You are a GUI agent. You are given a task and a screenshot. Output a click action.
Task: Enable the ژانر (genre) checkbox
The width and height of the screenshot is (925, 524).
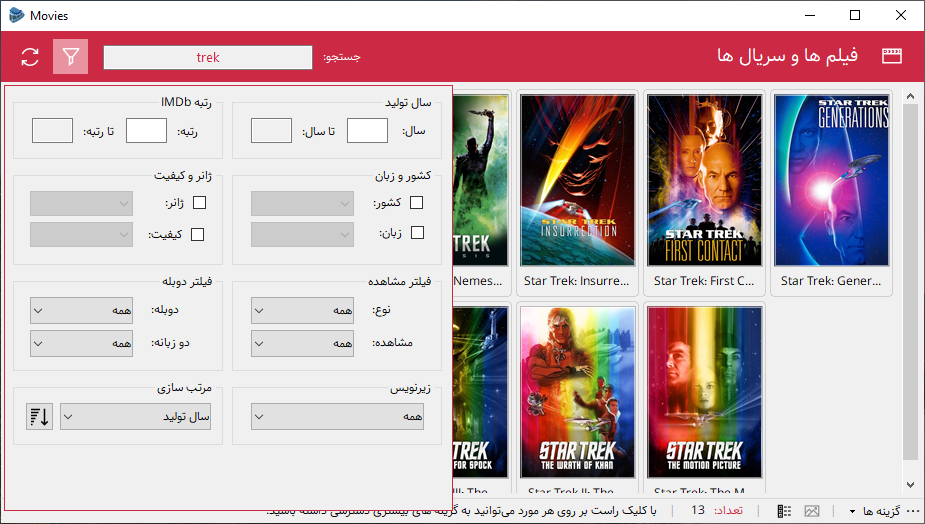(x=200, y=202)
